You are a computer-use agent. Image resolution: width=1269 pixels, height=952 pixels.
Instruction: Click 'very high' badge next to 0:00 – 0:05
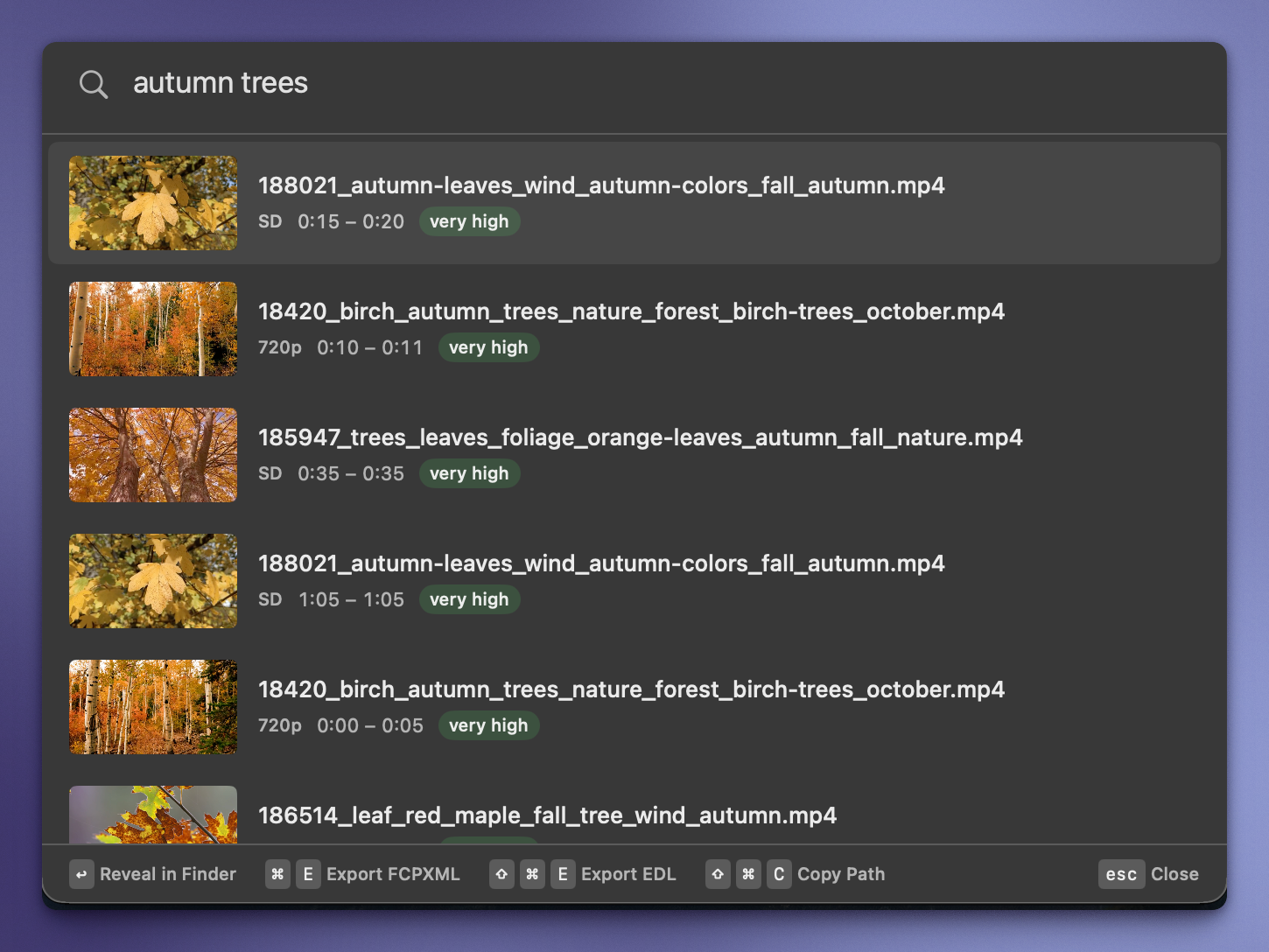point(488,725)
